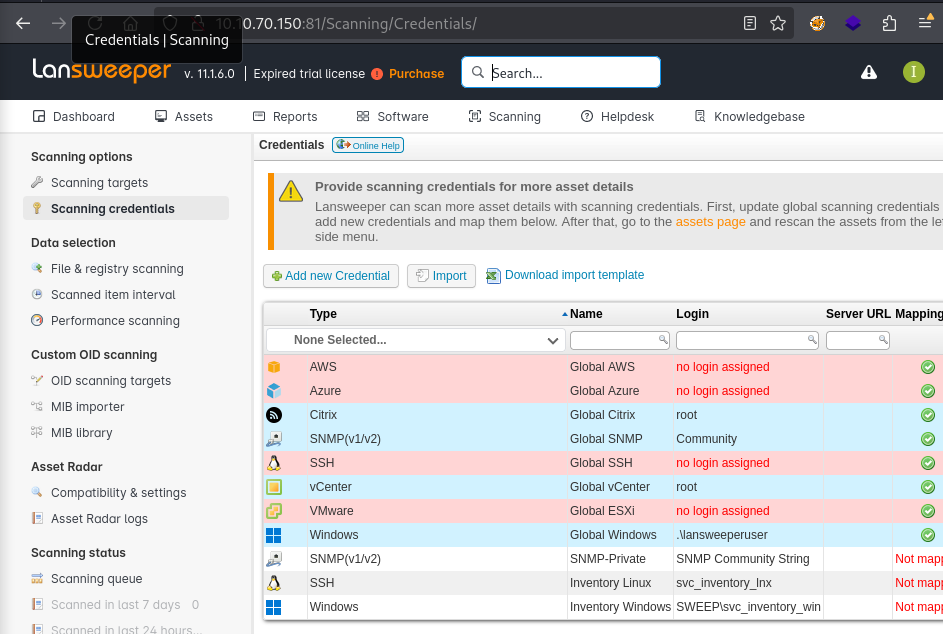943x634 pixels.
Task: Click the warning alert icon in header
Action: click(869, 72)
